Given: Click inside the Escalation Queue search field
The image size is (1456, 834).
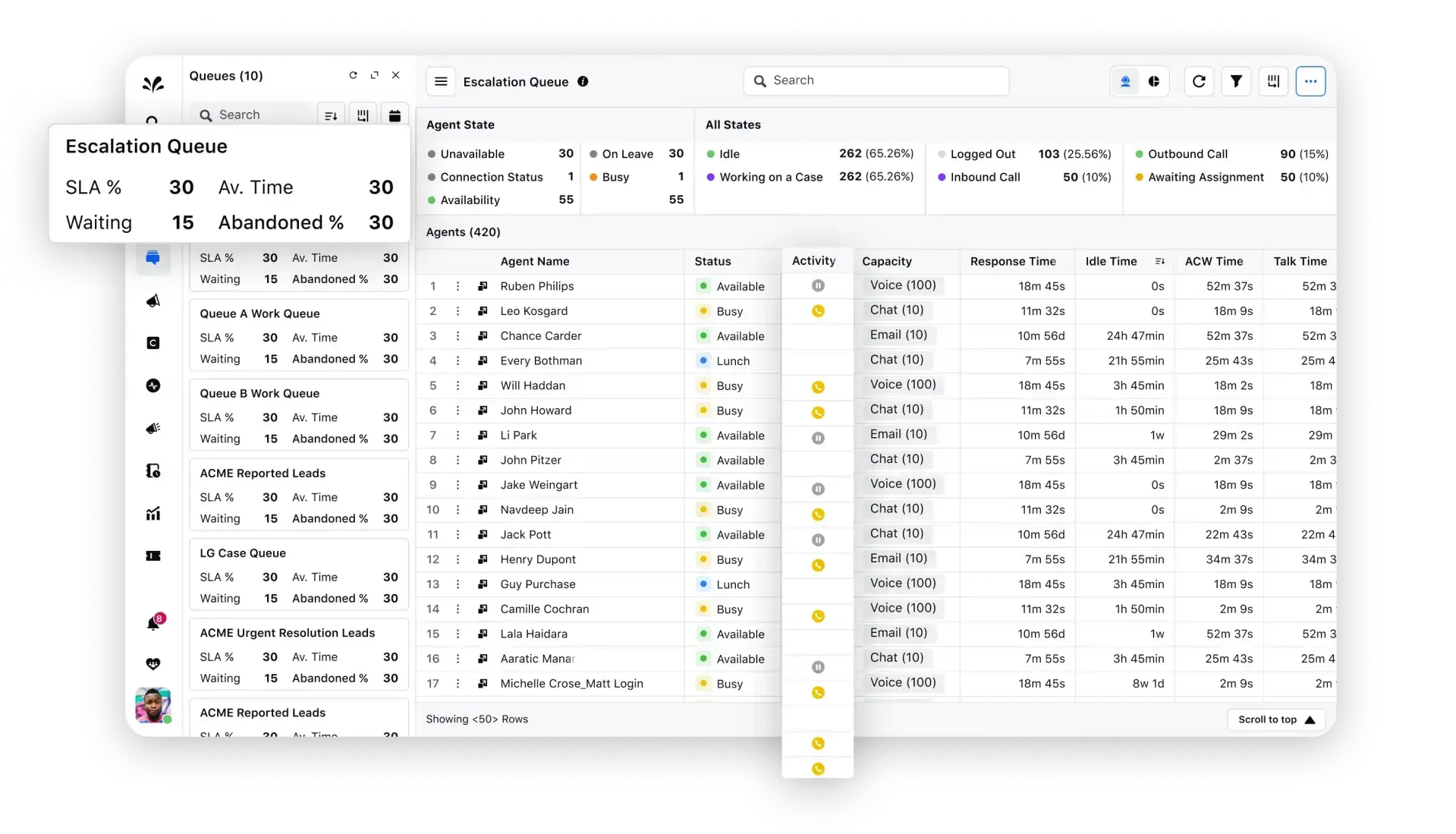Looking at the screenshot, I should click(876, 80).
